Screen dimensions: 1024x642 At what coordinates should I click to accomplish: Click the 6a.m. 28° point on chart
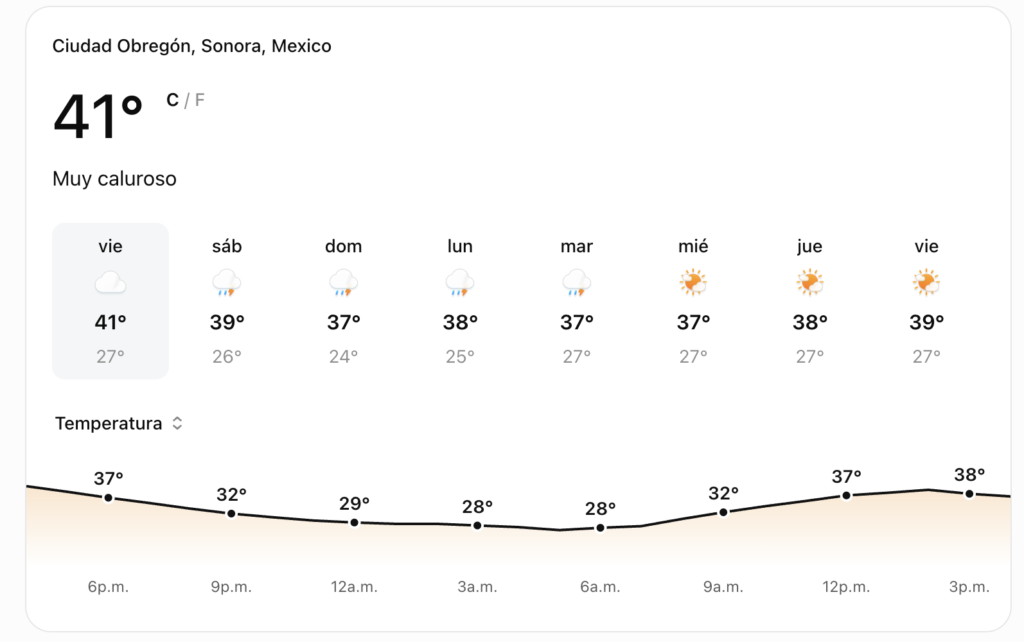click(x=600, y=528)
